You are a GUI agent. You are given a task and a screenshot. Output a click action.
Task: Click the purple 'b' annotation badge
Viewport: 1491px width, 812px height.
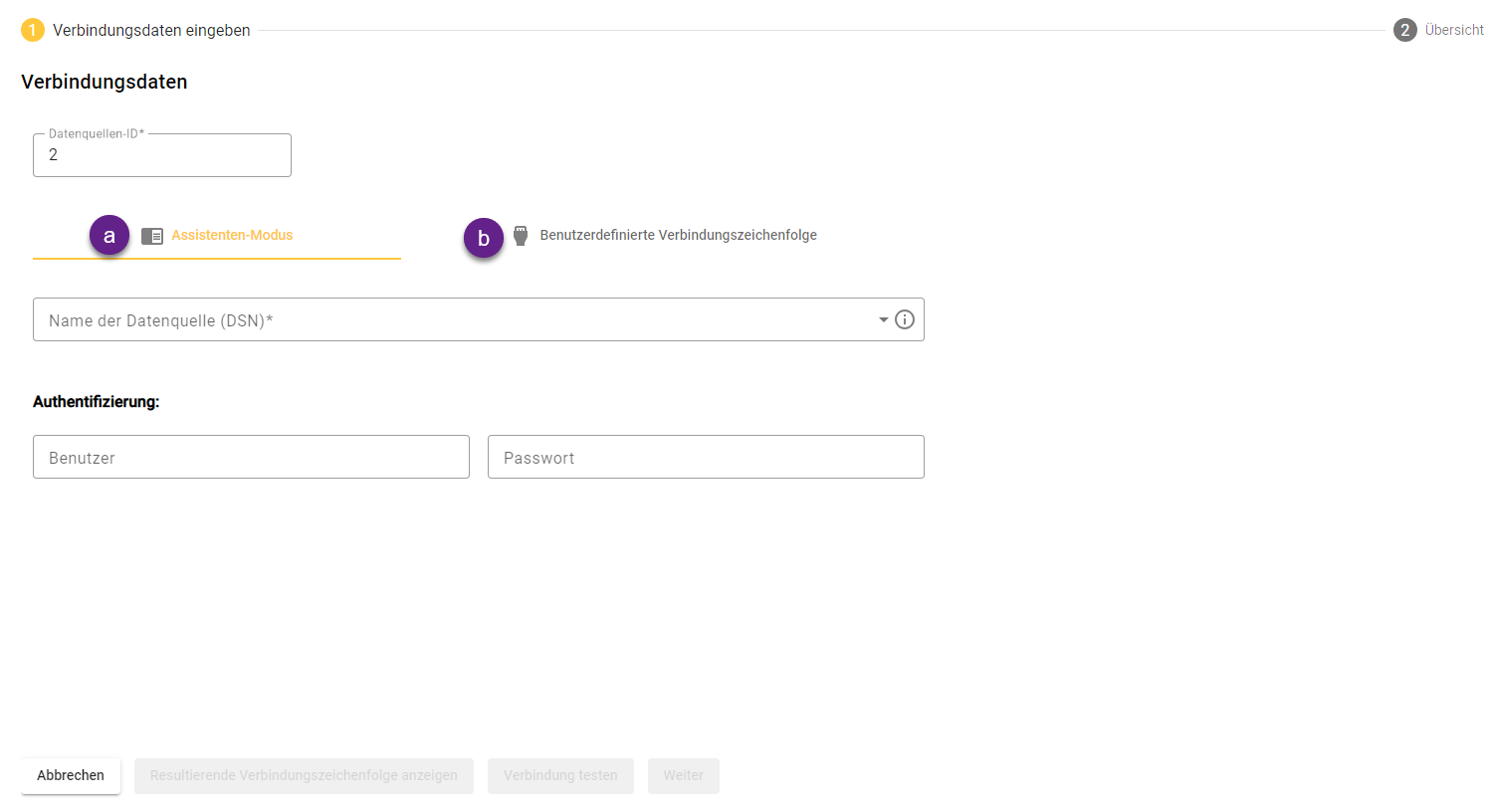pos(484,239)
